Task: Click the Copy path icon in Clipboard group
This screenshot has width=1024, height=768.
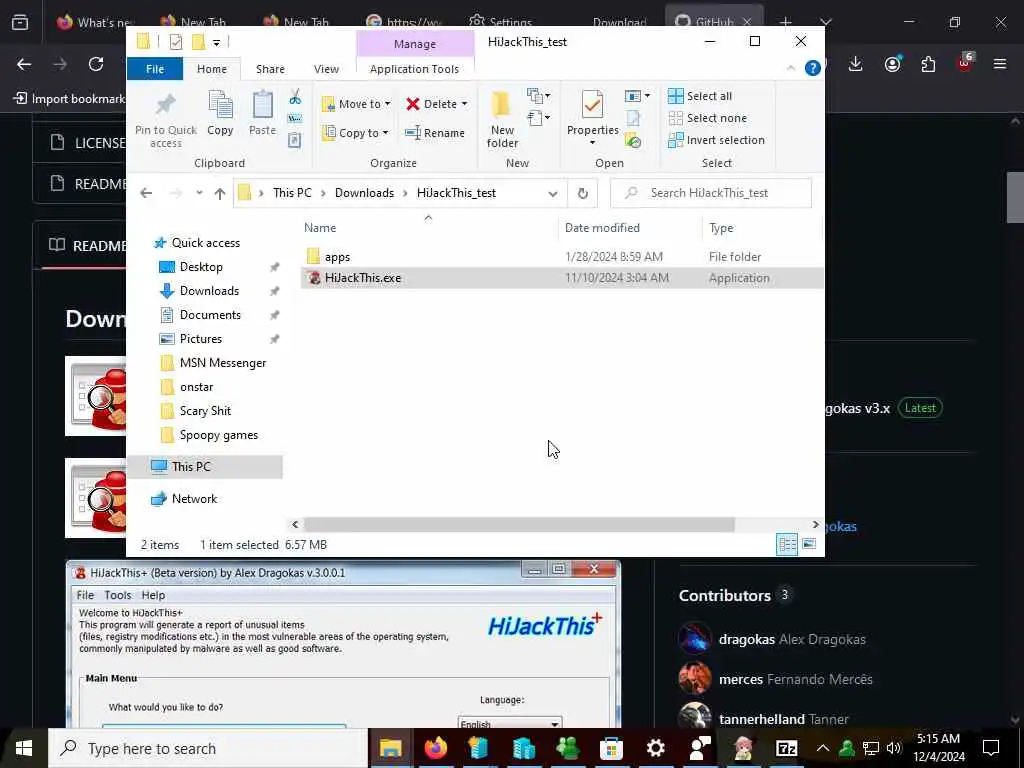Action: (295, 119)
